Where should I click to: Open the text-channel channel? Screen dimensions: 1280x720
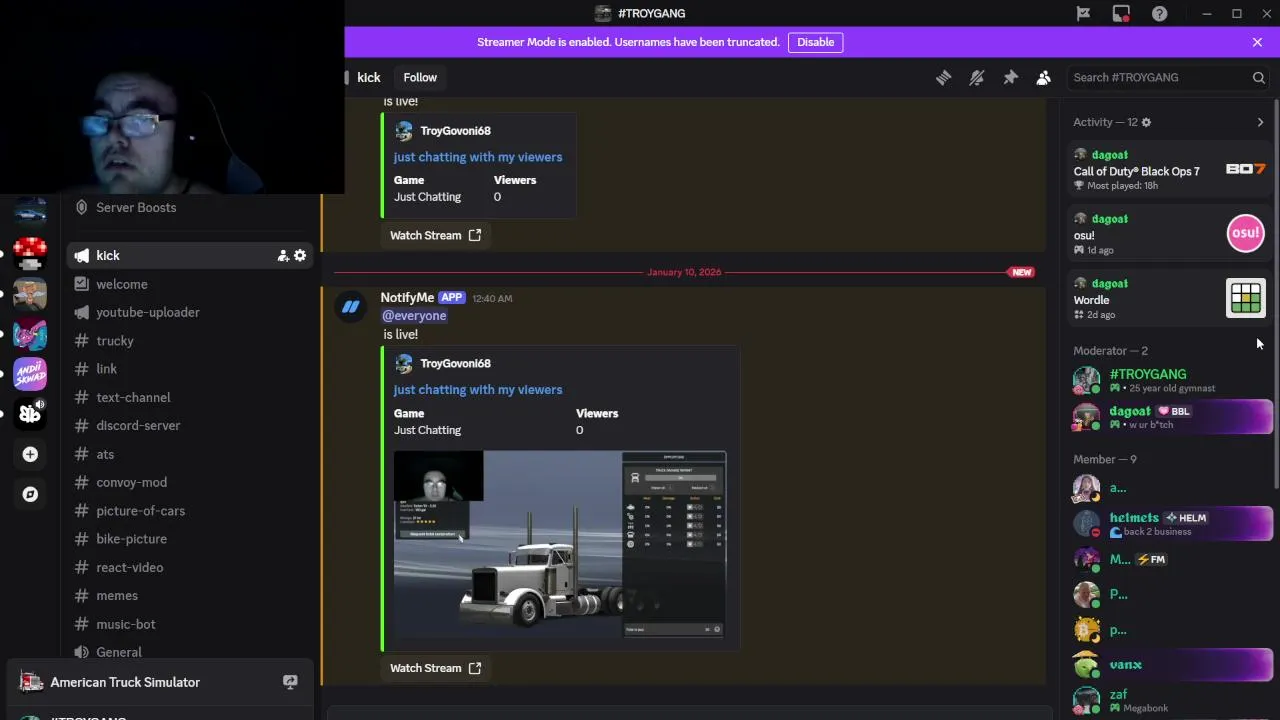coord(190,397)
